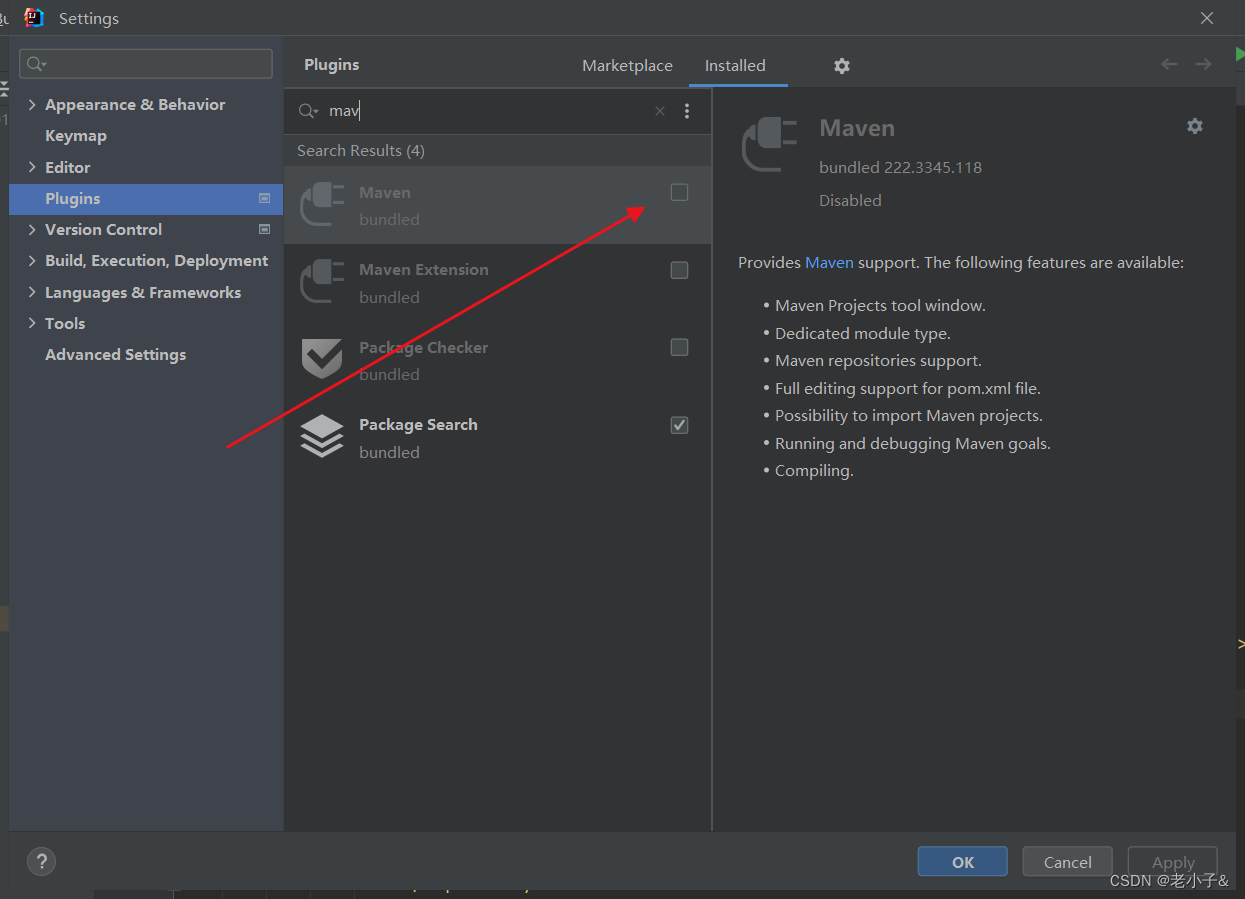Open Maven plugin settings gear in detail pane
Image resolution: width=1245 pixels, height=899 pixels.
click(1195, 126)
